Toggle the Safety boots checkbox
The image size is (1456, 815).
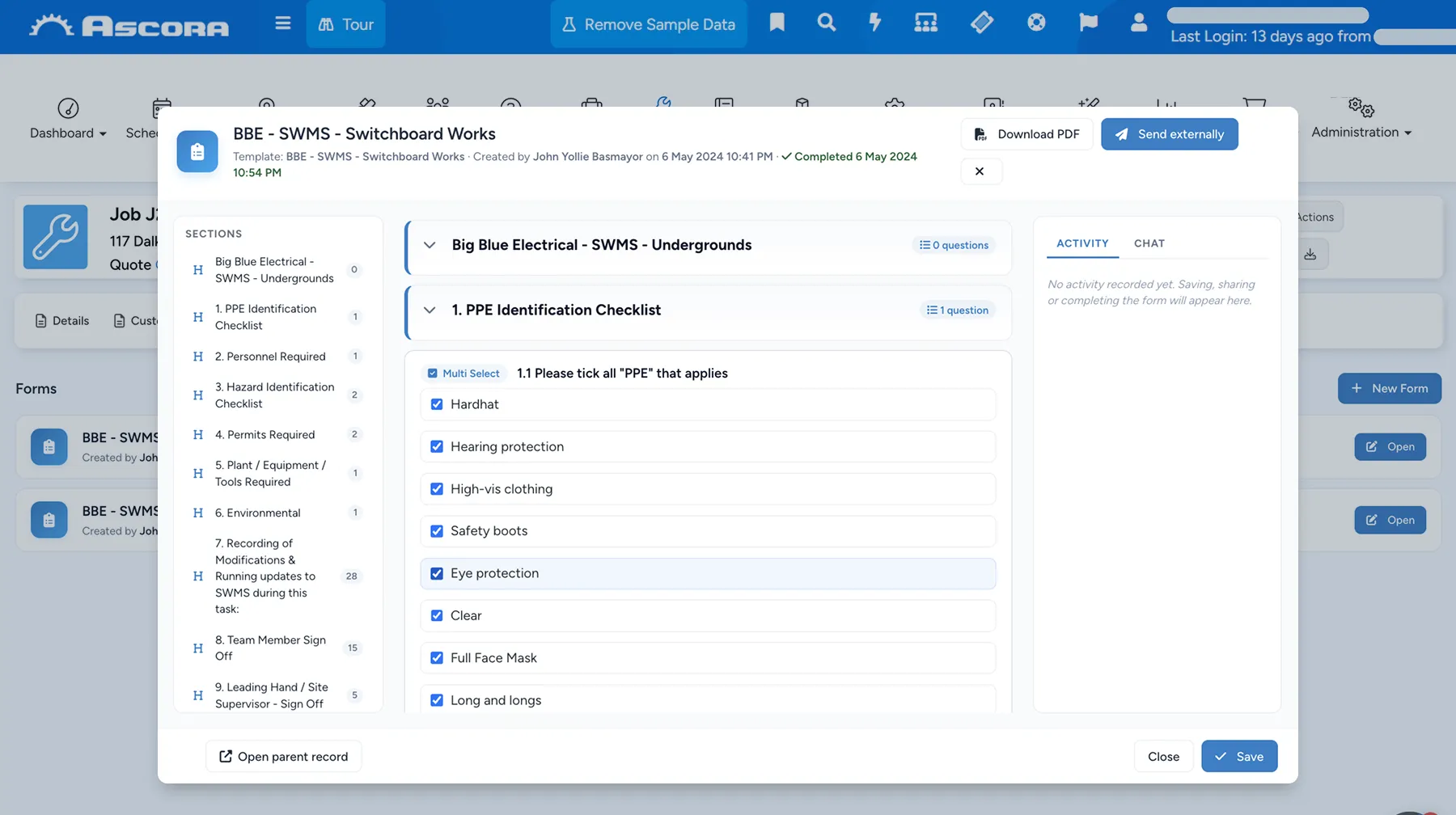pyautogui.click(x=437, y=531)
